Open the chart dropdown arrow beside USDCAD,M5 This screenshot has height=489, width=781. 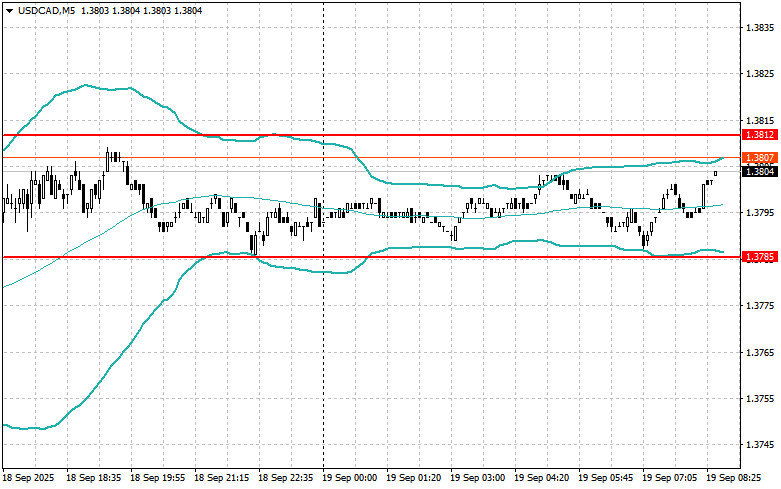[x=9, y=10]
